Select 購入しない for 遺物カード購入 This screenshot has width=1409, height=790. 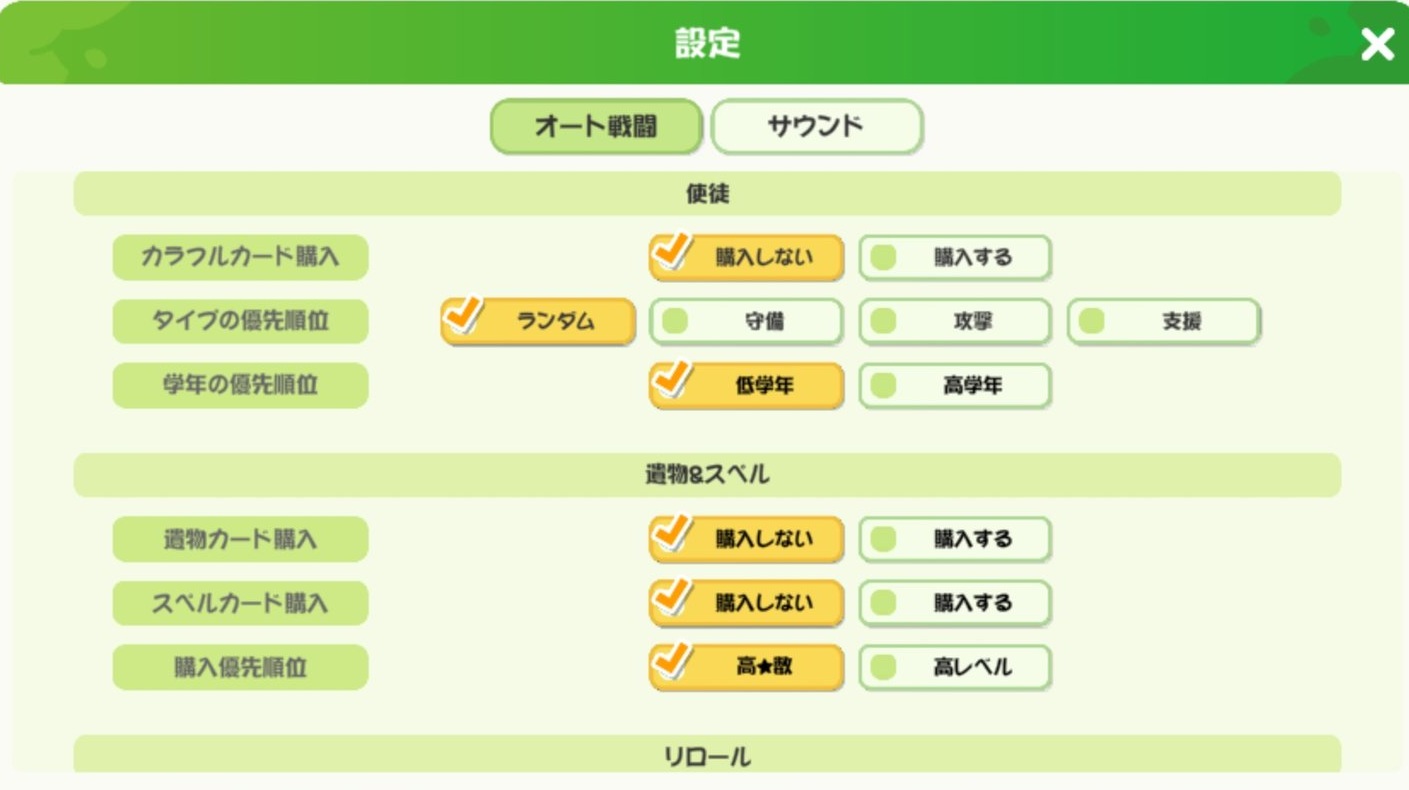746,540
